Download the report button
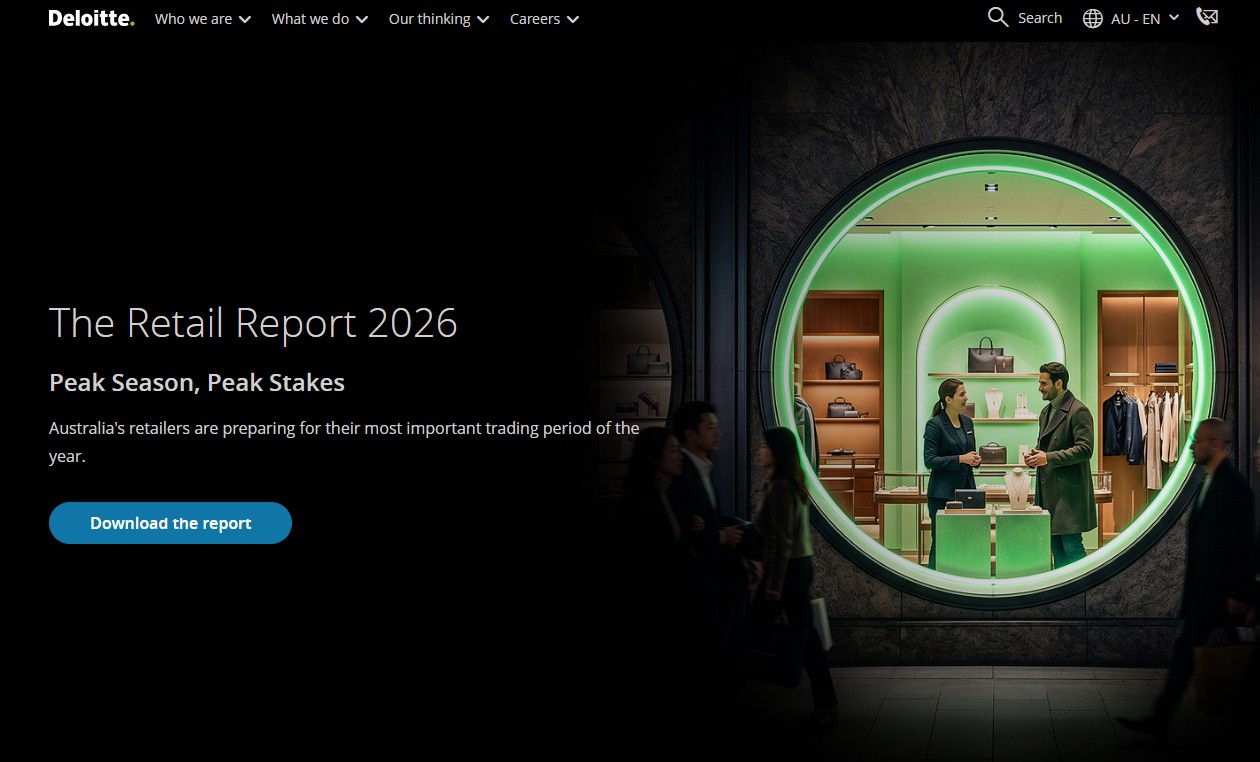The width and height of the screenshot is (1260, 762). [x=170, y=523]
